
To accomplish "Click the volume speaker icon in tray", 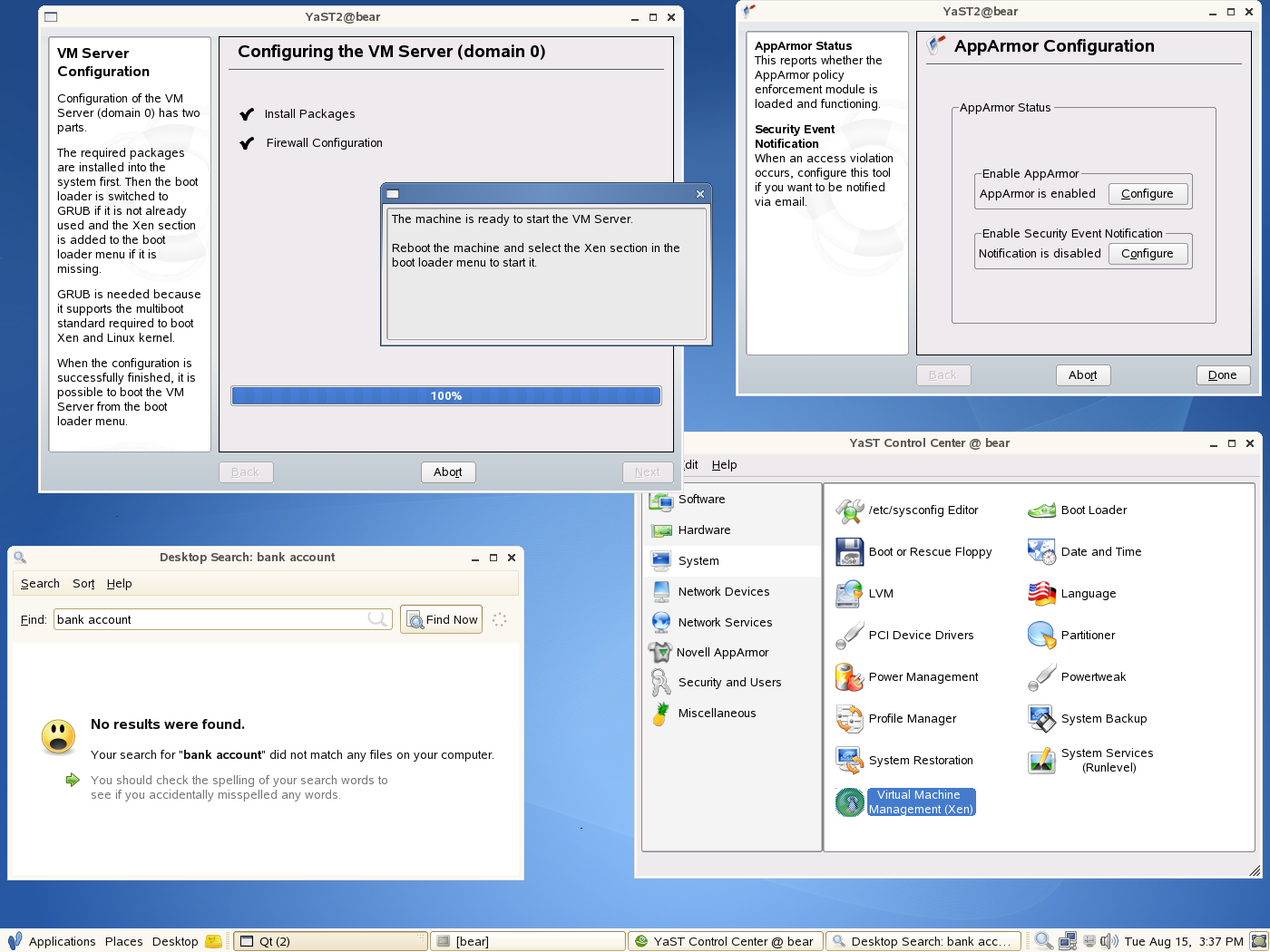I will click(1109, 942).
